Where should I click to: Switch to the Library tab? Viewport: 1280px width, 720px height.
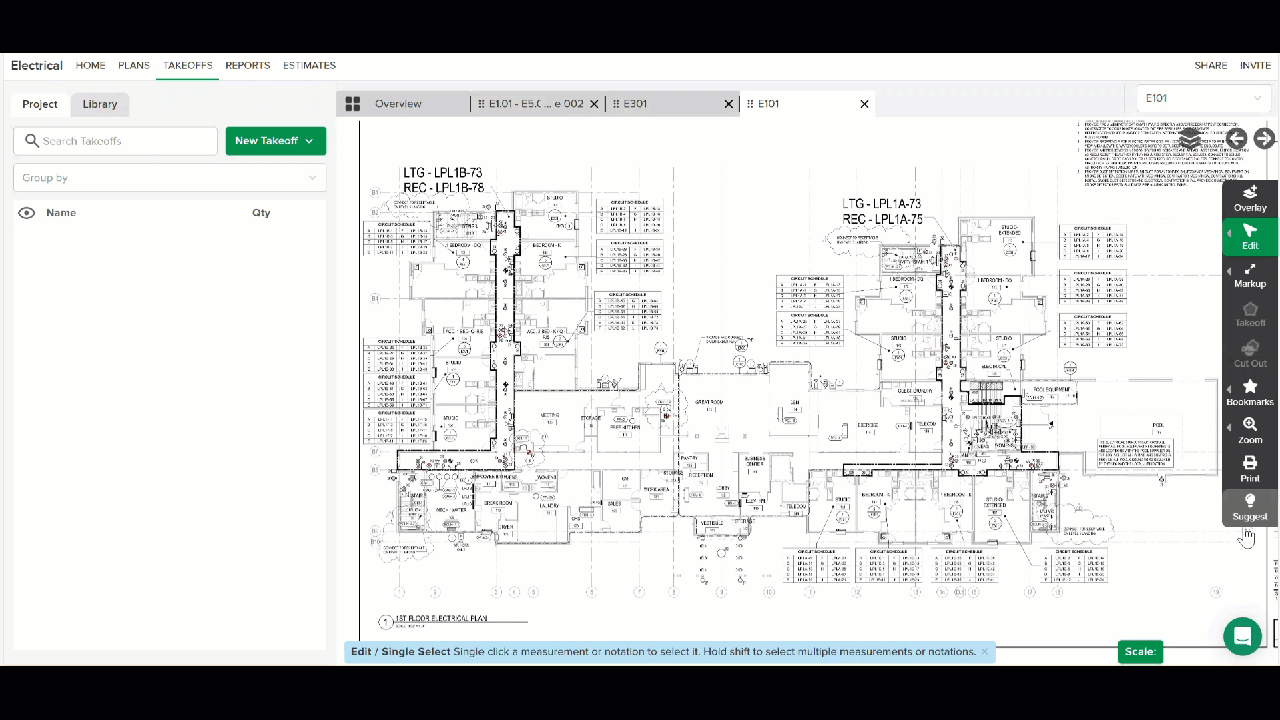pyautogui.click(x=100, y=104)
